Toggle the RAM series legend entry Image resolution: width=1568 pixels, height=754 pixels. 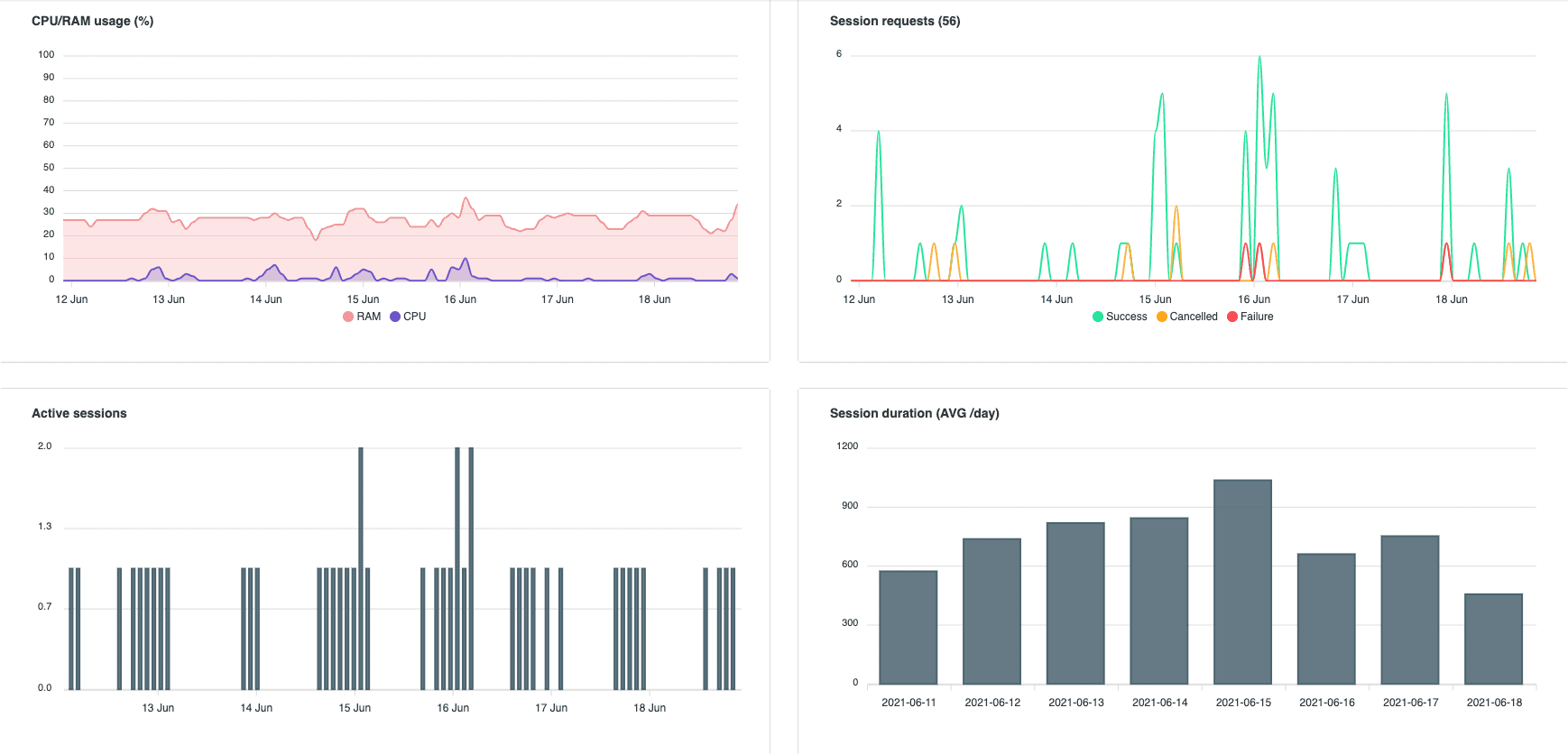coord(362,317)
